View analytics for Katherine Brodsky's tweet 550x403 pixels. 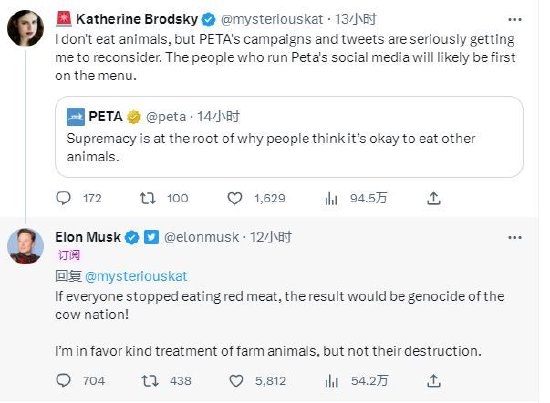click(x=331, y=198)
